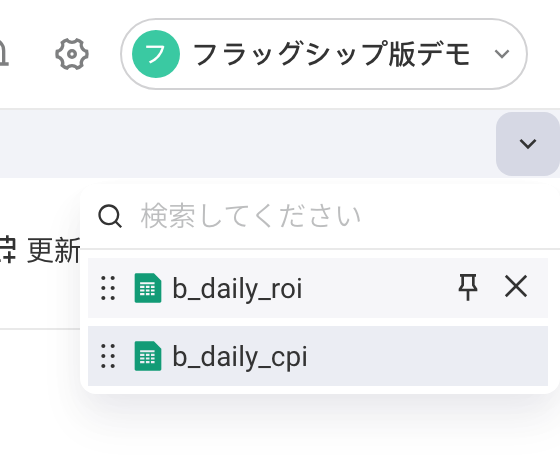Select the b_daily_roi list entry
560x474 pixels.
coord(318,288)
